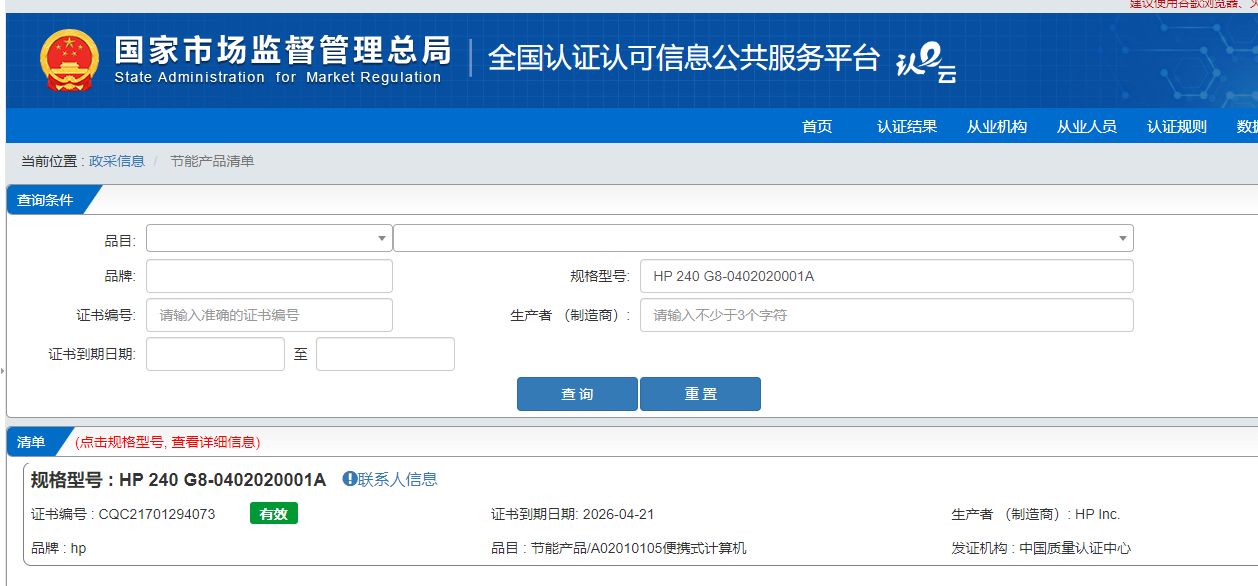Open result 规格型号 HP 240 G8-0402020001A
Image resolution: width=1258 pixels, height=586 pixels.
[179, 480]
